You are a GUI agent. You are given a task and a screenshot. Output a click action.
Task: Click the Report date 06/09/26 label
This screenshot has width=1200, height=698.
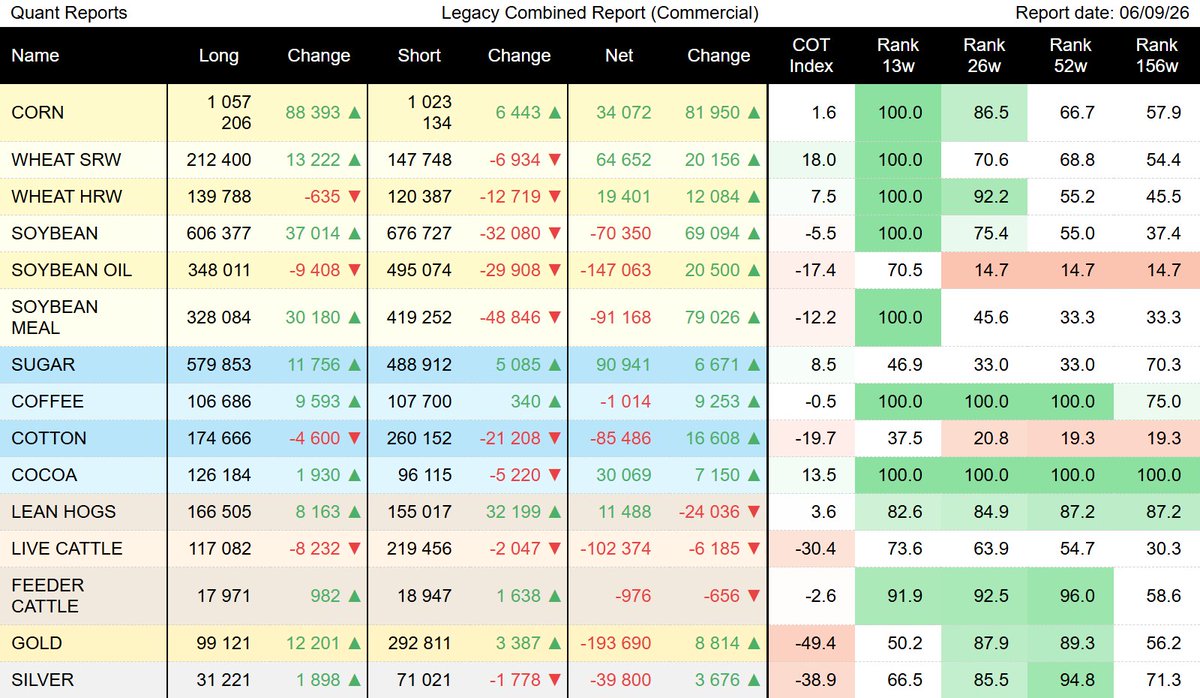[x=1101, y=13]
